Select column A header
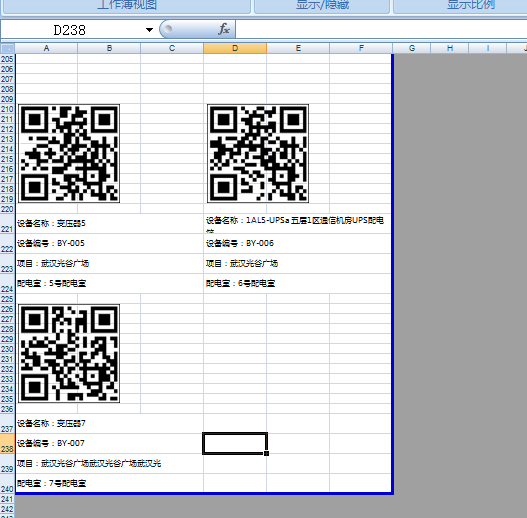This screenshot has height=518, width=527. click(x=46, y=48)
